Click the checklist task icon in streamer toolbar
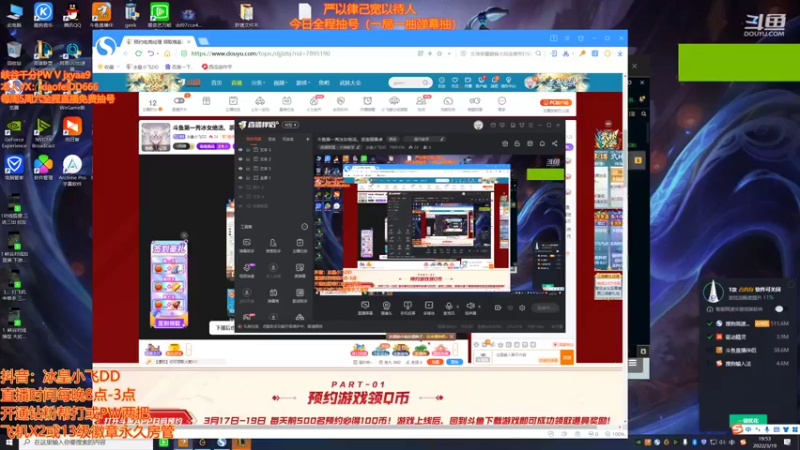 (233, 101)
